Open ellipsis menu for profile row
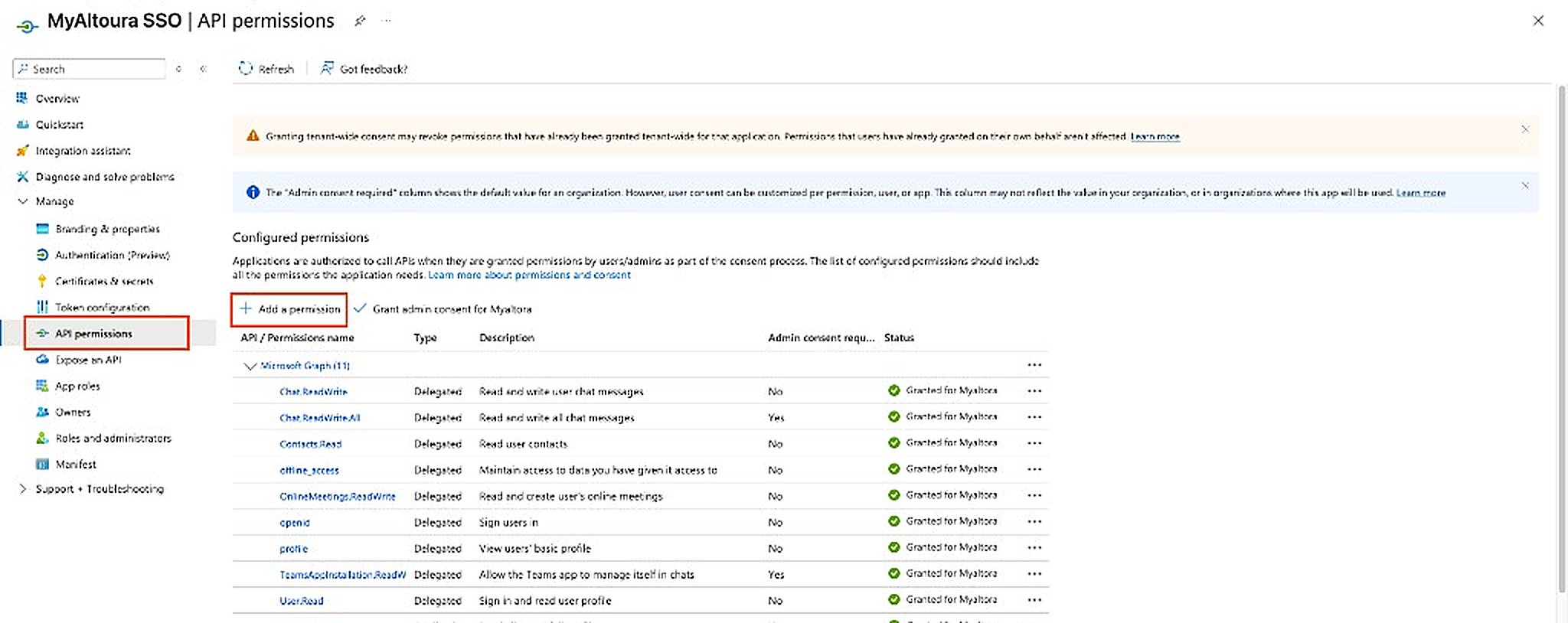 pos(1034,547)
